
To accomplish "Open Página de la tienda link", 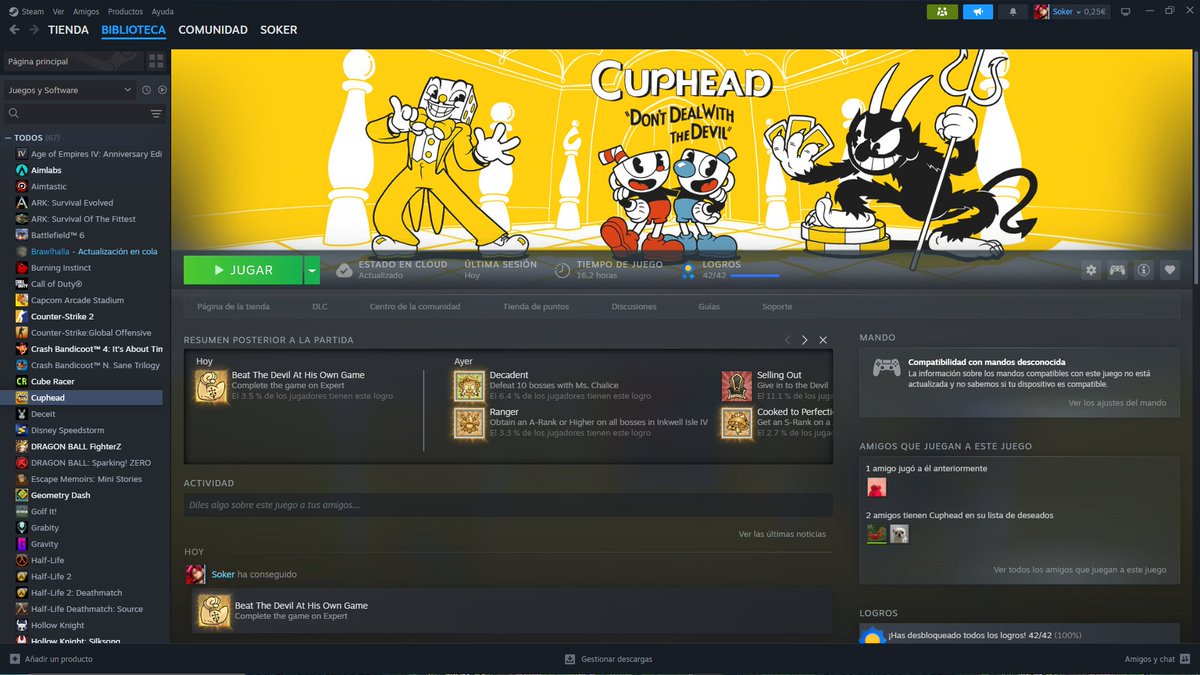I will click(x=233, y=307).
